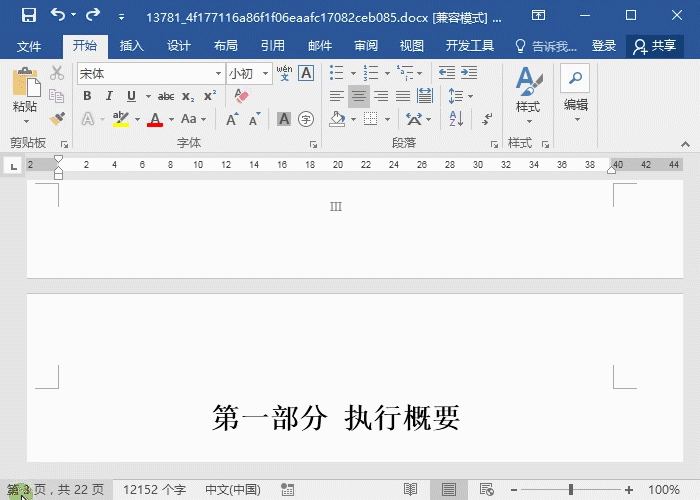The height and width of the screenshot is (500, 700).
Task: Open the wén phonetic guide tool
Action: (x=284, y=73)
